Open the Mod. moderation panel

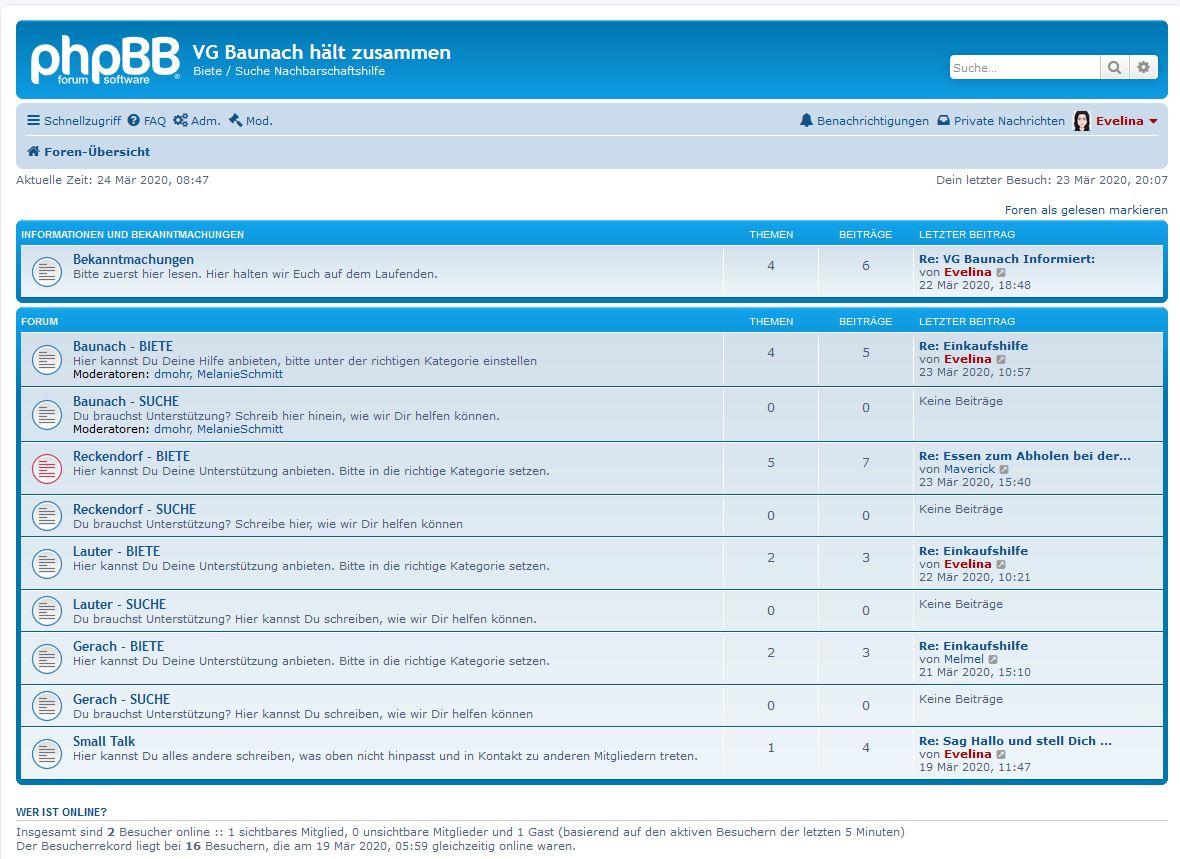coord(251,121)
